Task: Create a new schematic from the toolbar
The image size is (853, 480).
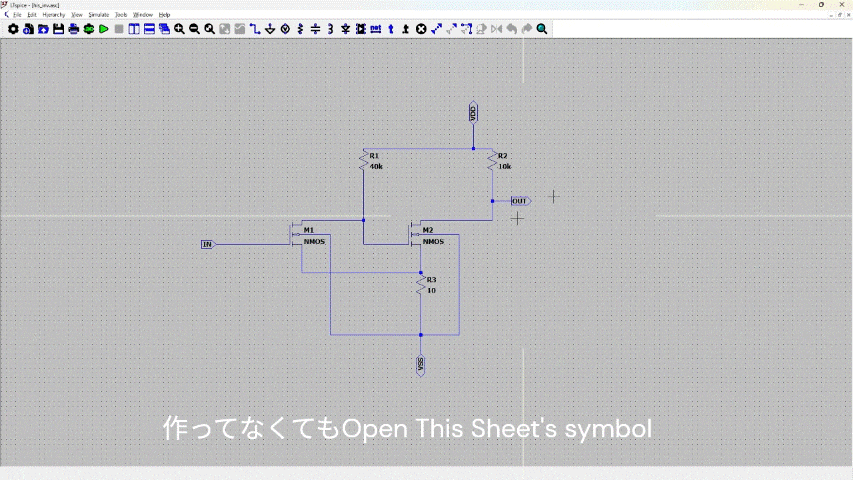Action: pos(28,29)
